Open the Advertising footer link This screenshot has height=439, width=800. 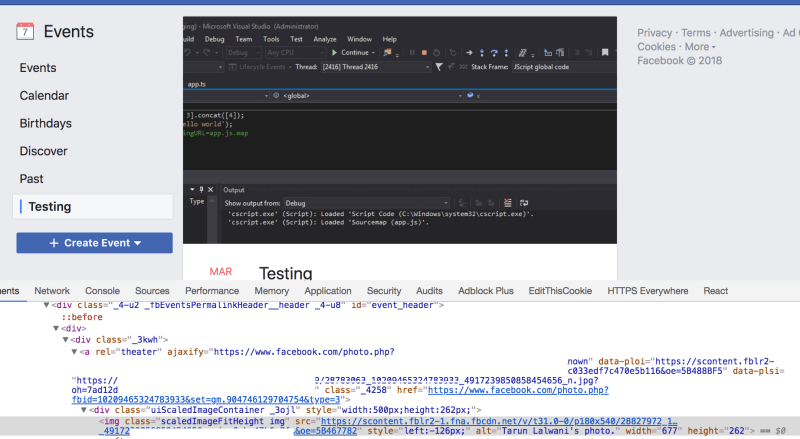click(x=746, y=33)
